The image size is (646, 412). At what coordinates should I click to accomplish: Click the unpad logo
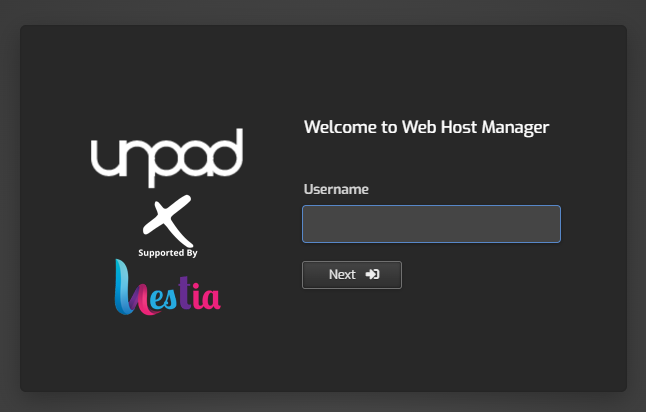coord(167,158)
